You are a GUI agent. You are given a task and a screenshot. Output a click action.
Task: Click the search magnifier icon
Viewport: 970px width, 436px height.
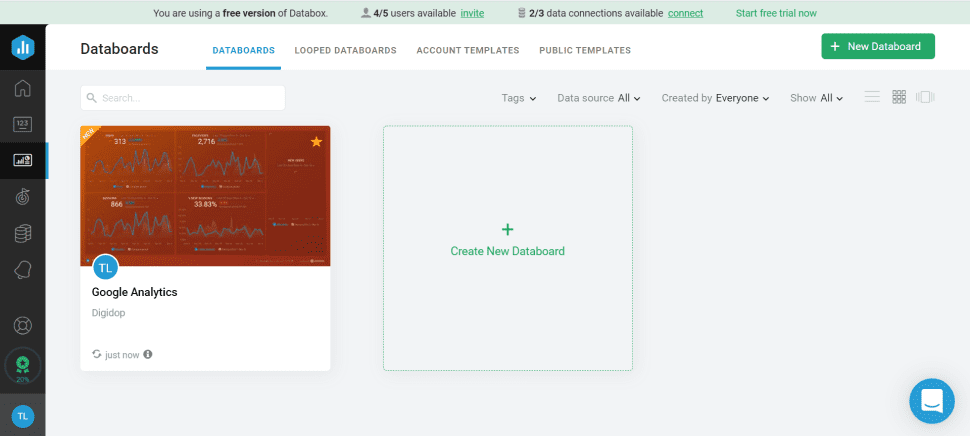92,98
